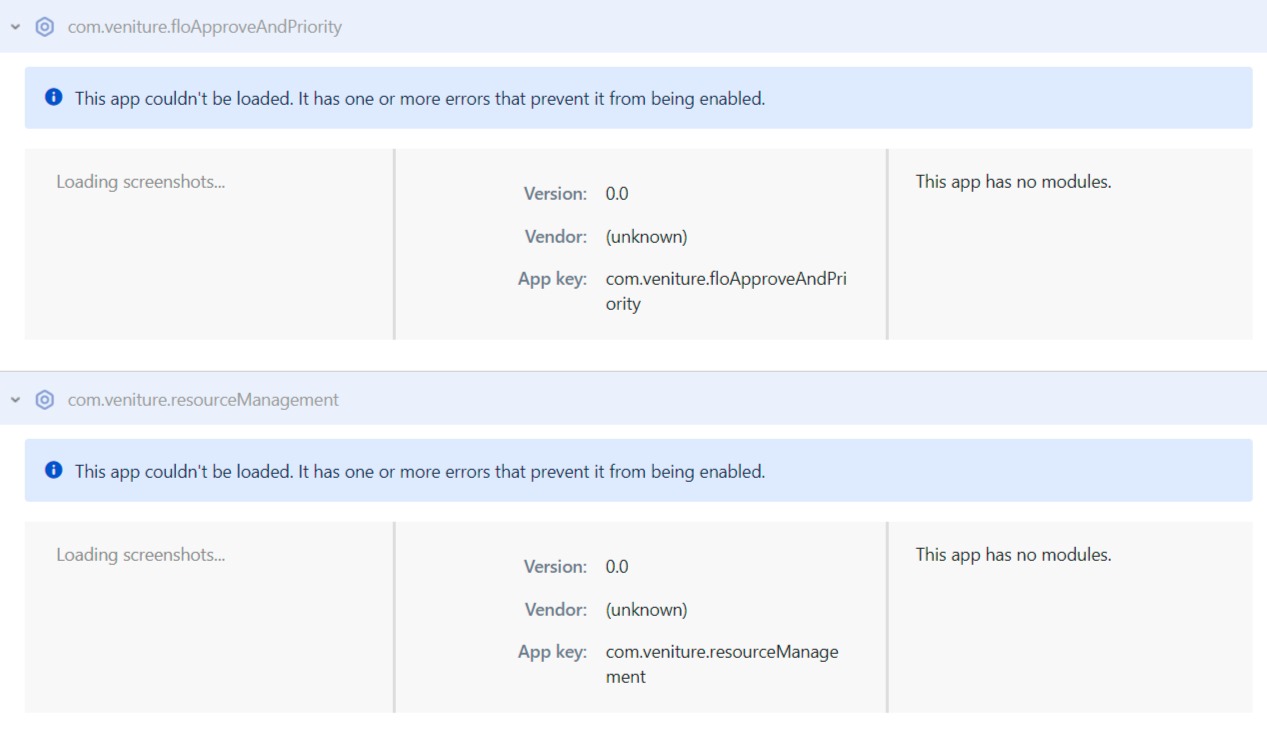Click 'Loading screenshots...' in floApproveAndPriority panel
Viewport: 1267px width, 733px height.
(x=140, y=182)
